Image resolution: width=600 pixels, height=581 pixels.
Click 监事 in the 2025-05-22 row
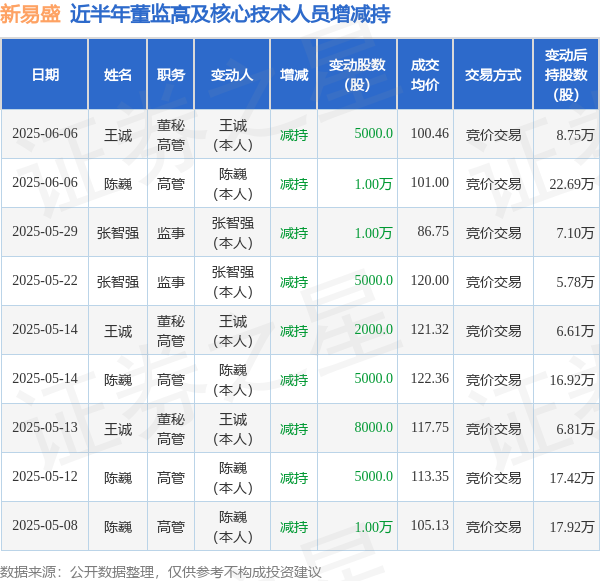[x=171, y=282]
